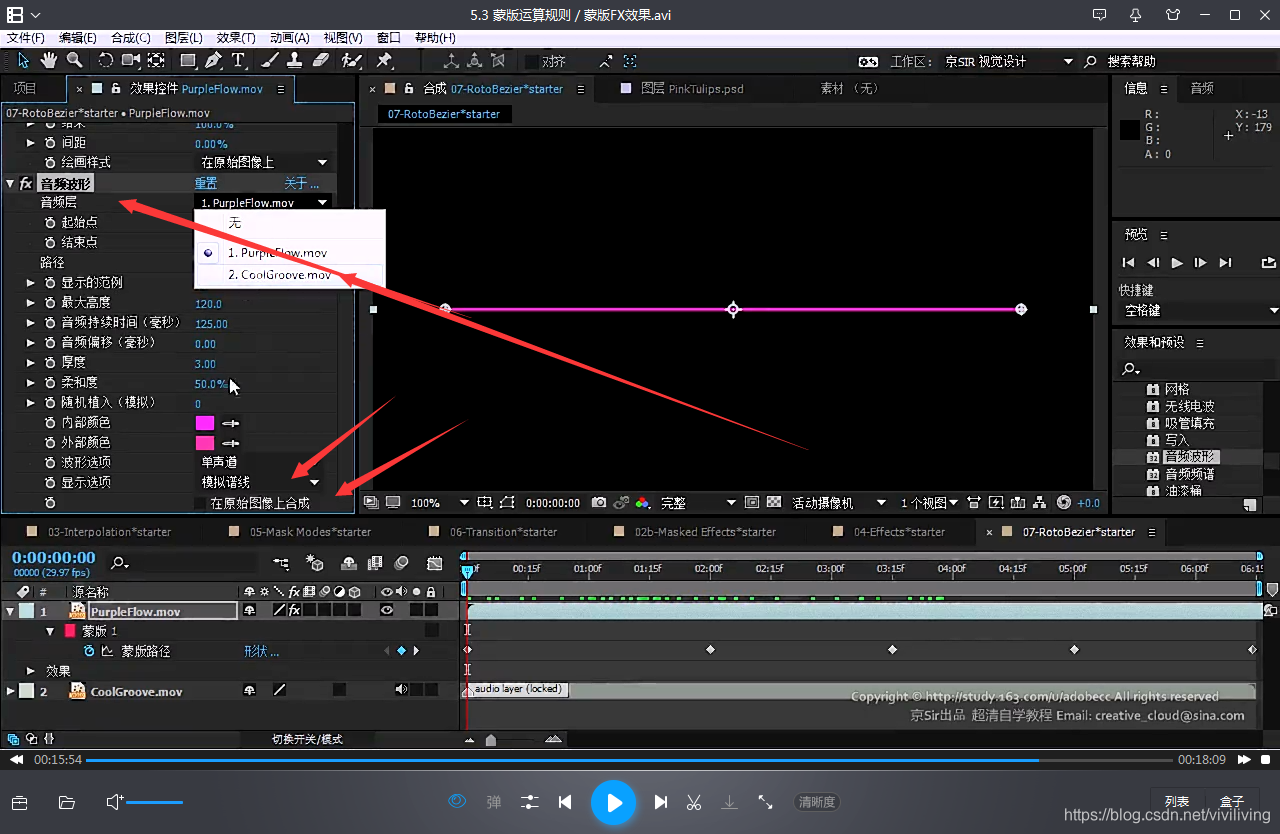Select the Roto Brush tool
The height and width of the screenshot is (834, 1280).
(x=351, y=61)
